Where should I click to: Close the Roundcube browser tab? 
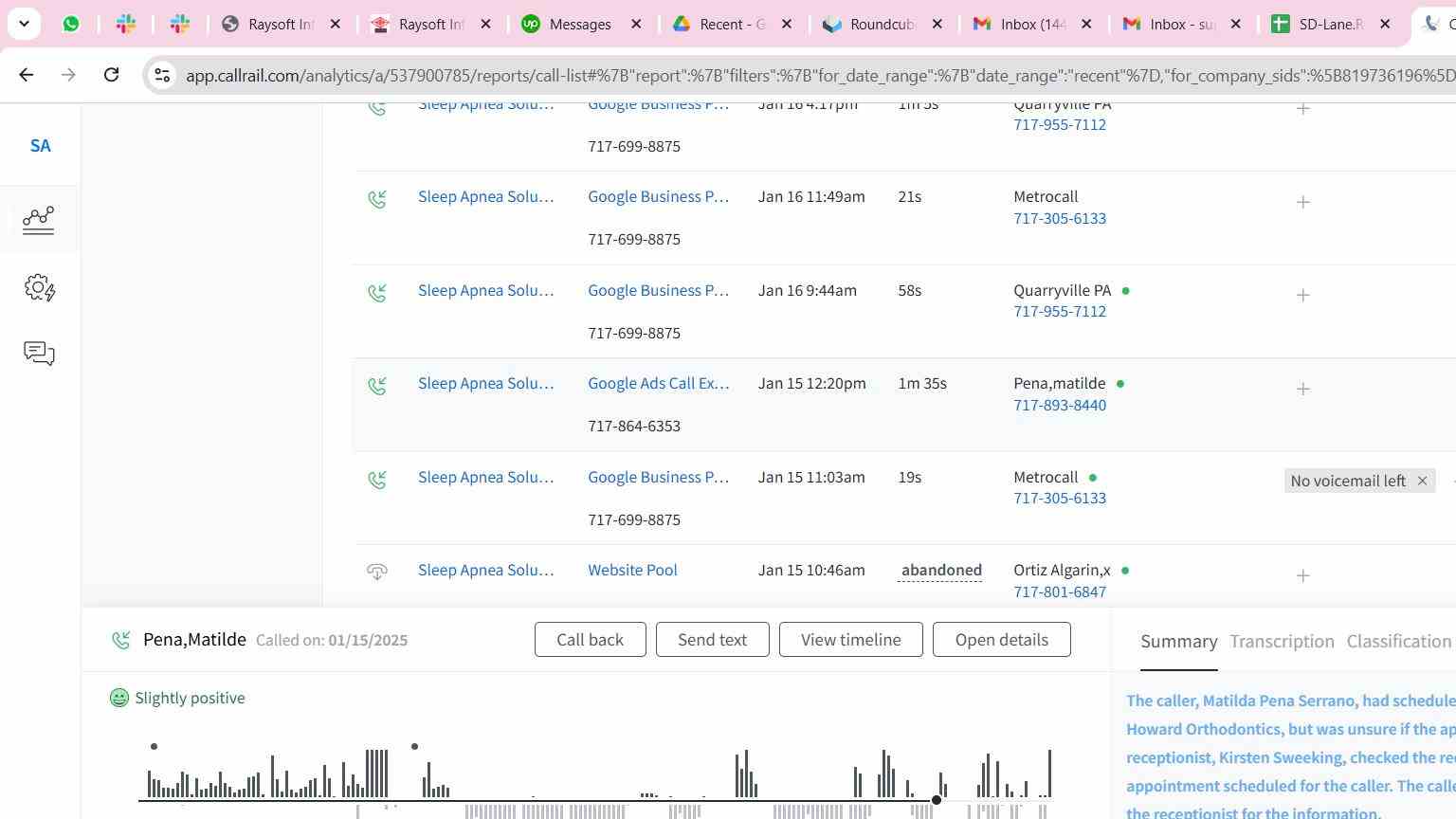coord(937,24)
